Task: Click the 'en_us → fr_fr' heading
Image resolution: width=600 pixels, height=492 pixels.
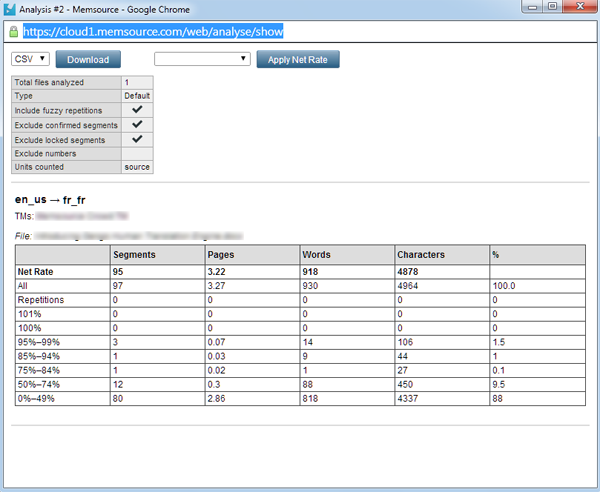Action: [x=50, y=200]
